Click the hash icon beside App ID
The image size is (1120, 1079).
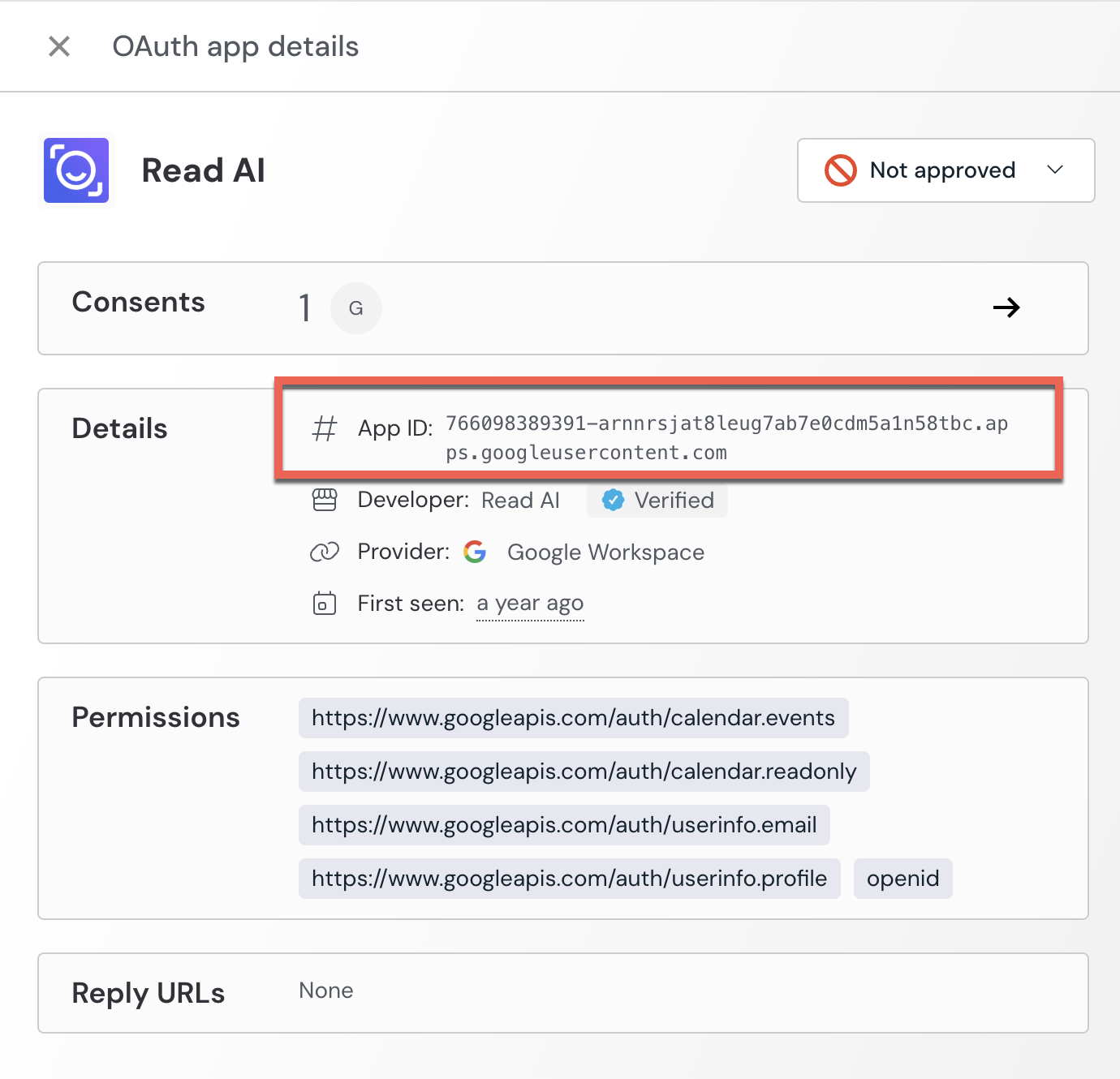[x=325, y=428]
